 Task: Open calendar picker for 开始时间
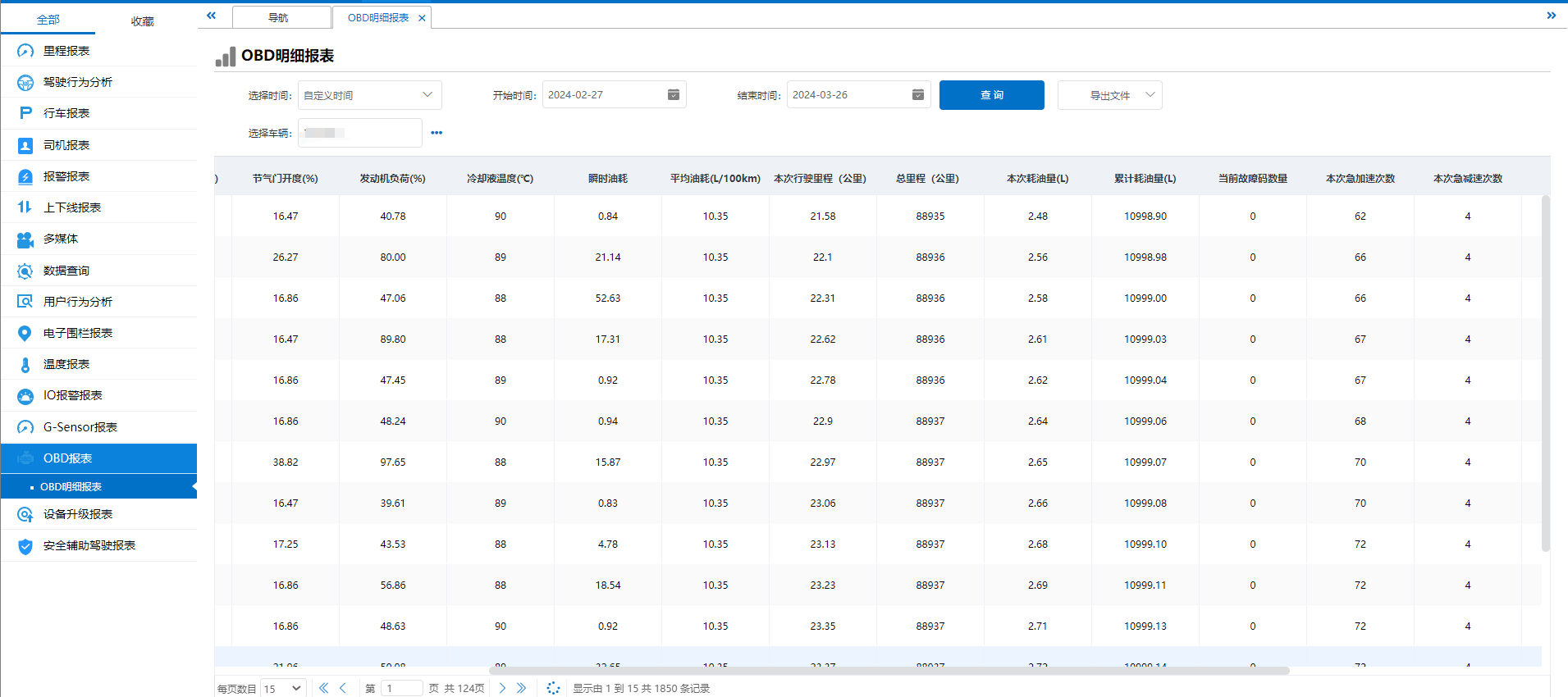point(673,95)
